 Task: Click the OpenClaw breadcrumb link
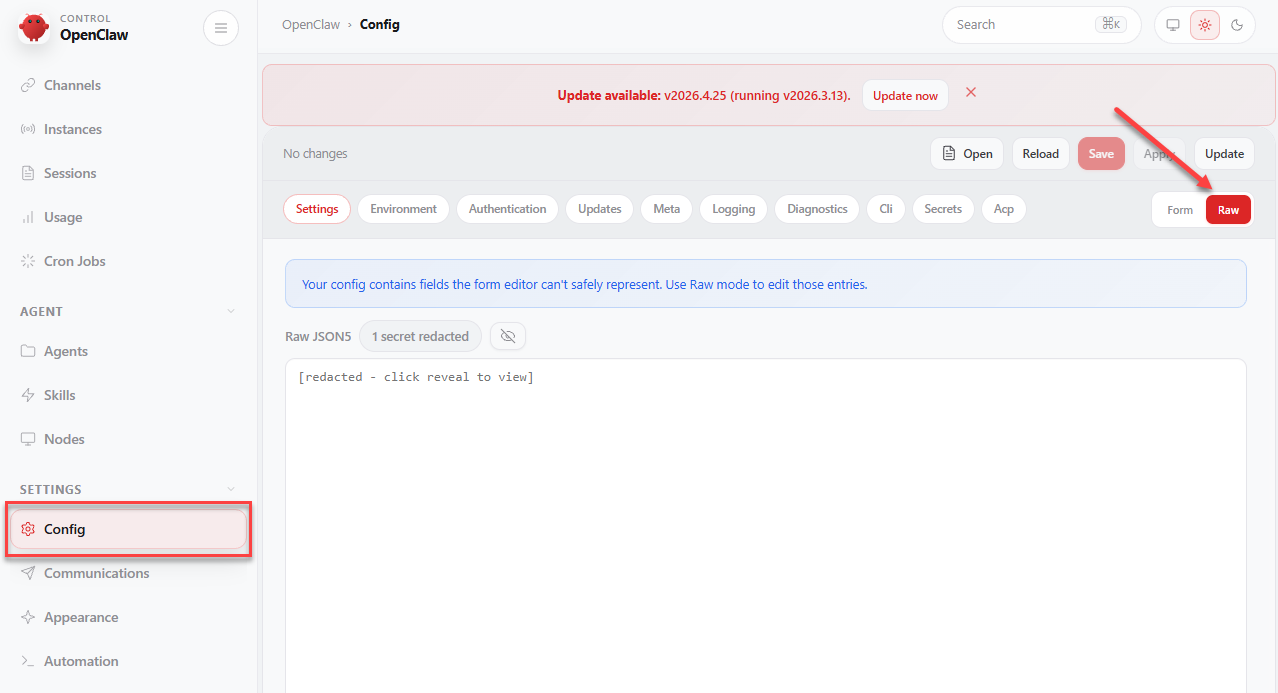coord(312,24)
